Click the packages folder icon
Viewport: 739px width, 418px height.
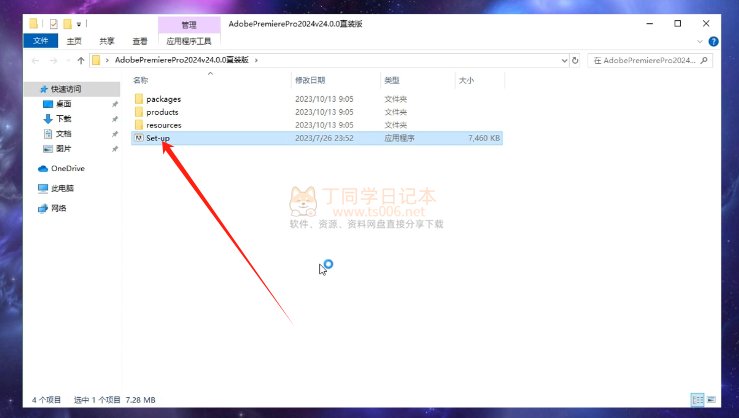click(x=139, y=98)
